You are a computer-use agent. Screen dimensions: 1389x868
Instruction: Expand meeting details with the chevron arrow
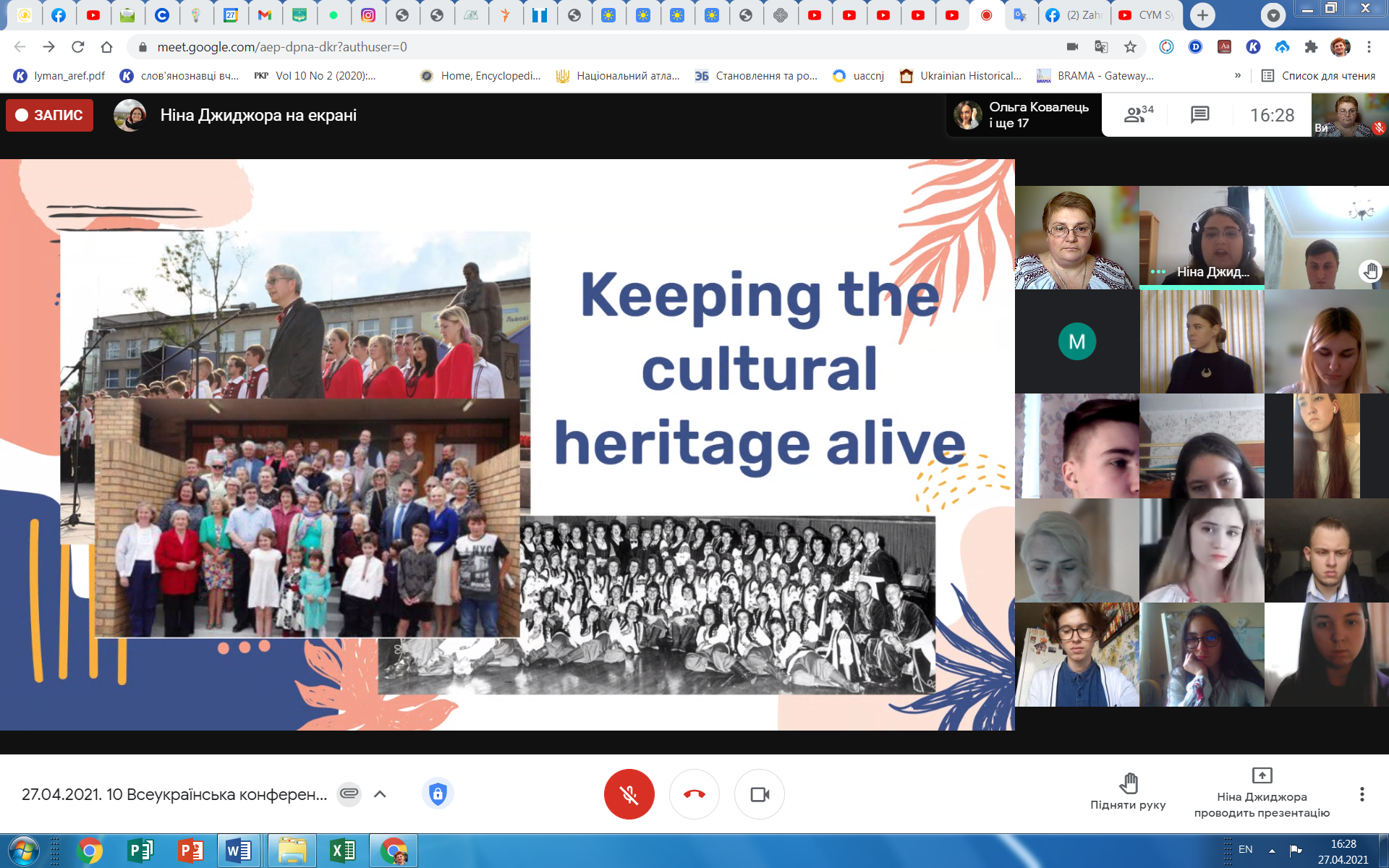[x=380, y=794]
